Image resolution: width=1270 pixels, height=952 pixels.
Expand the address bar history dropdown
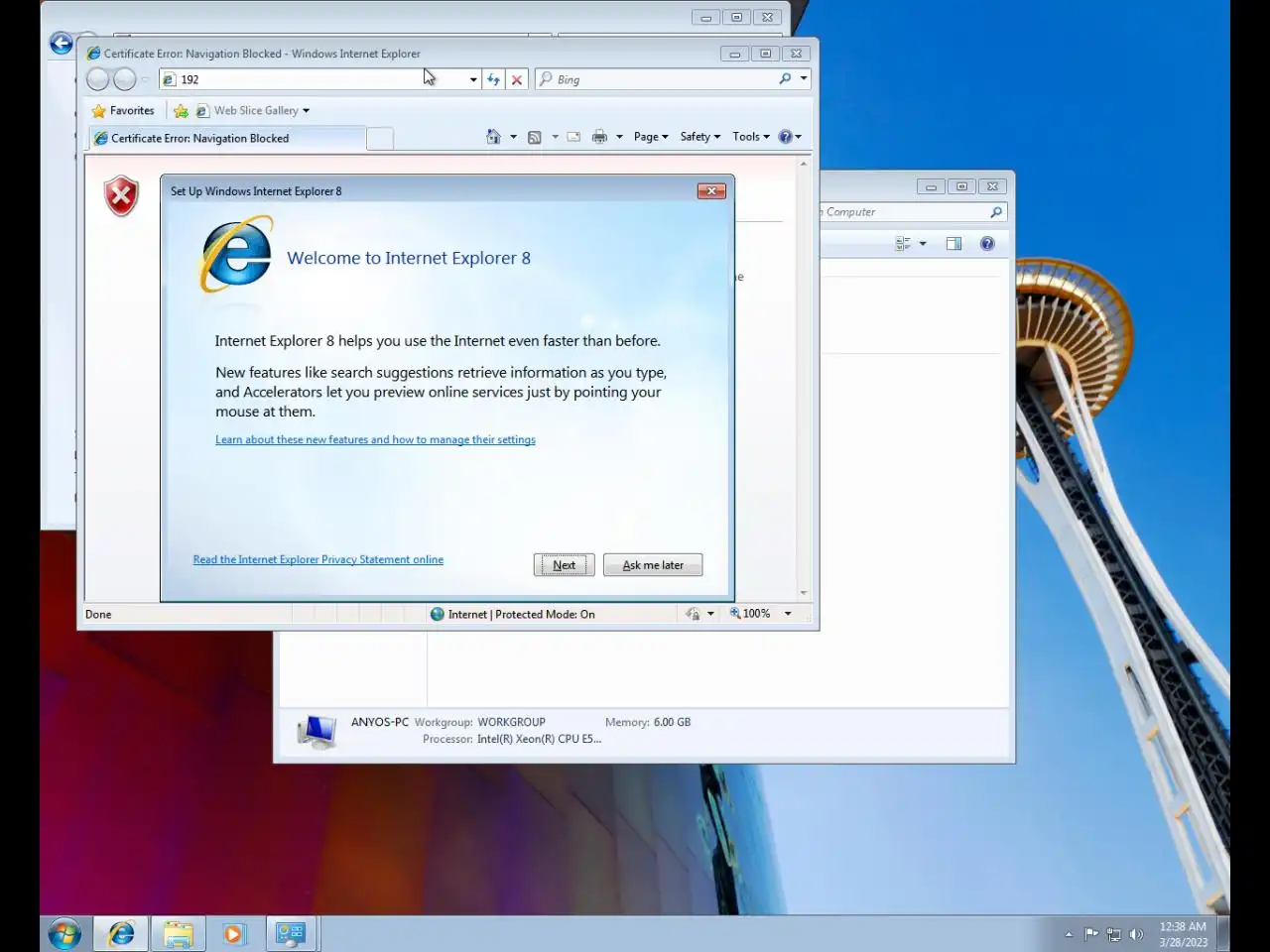473,79
